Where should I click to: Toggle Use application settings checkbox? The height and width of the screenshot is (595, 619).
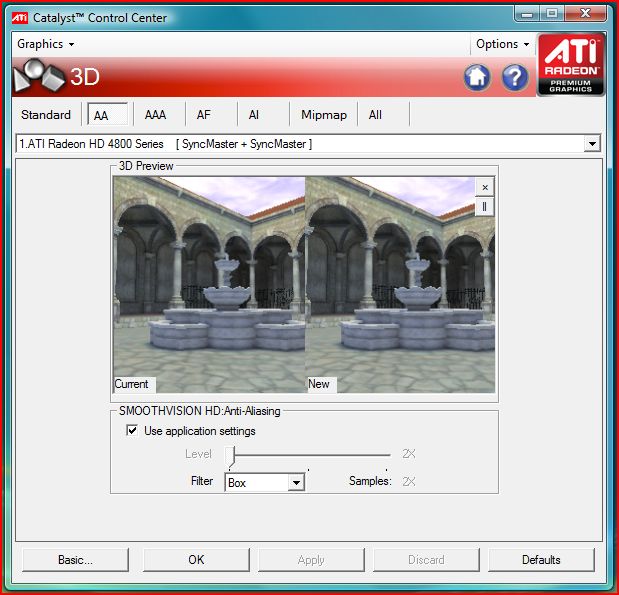132,430
